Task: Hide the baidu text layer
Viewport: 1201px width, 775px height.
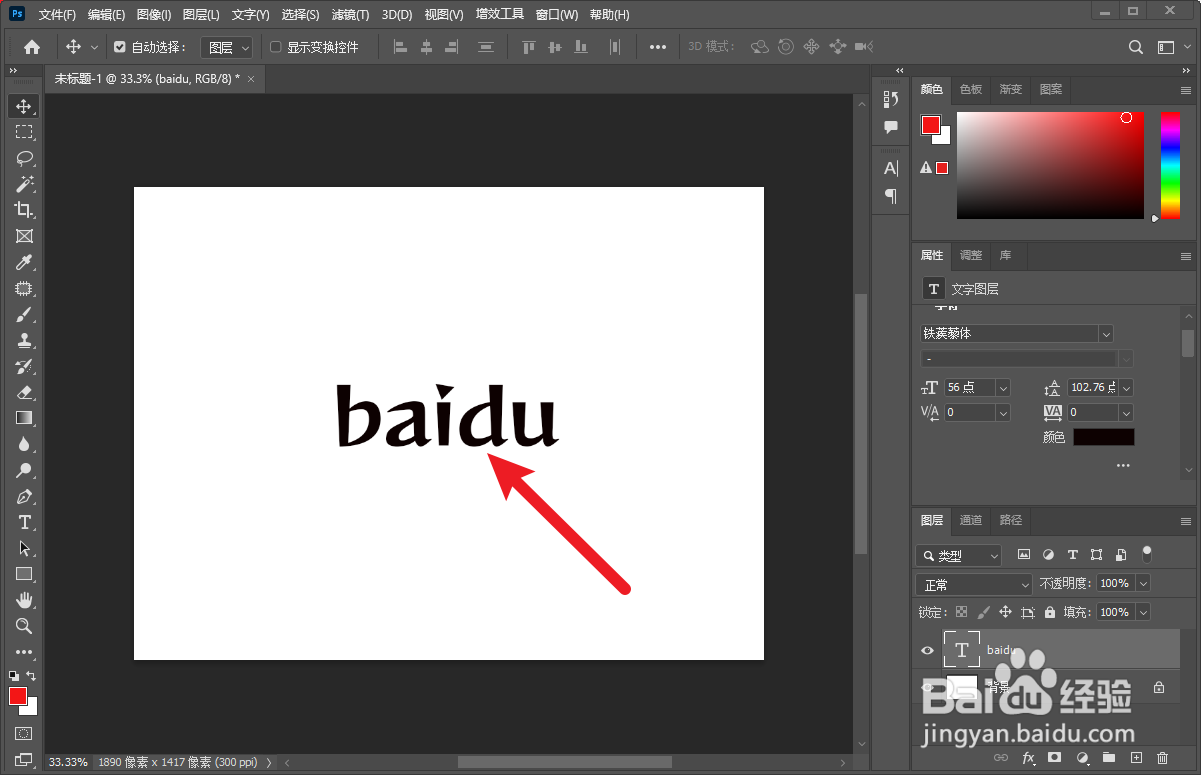Action: point(927,650)
